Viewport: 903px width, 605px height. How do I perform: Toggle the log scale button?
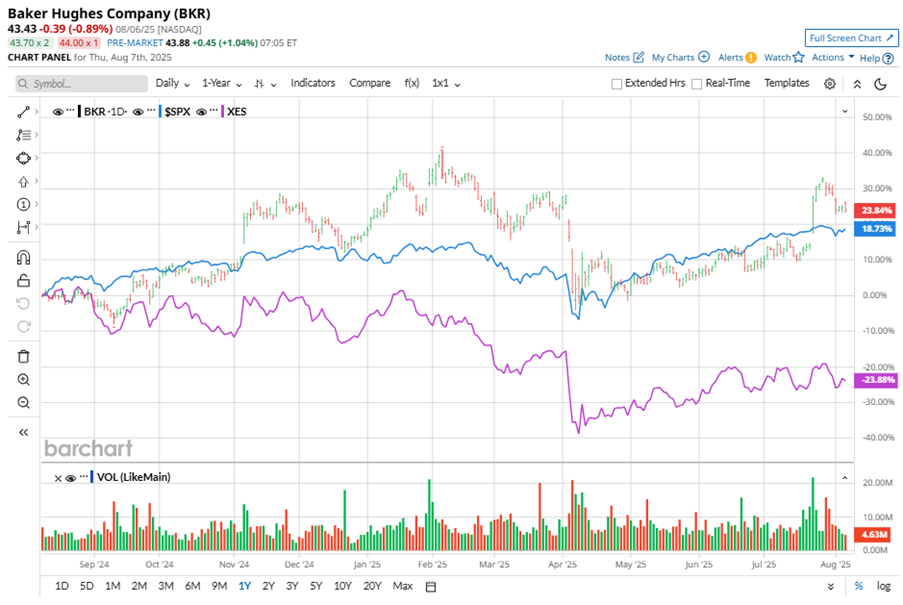pos(883,586)
